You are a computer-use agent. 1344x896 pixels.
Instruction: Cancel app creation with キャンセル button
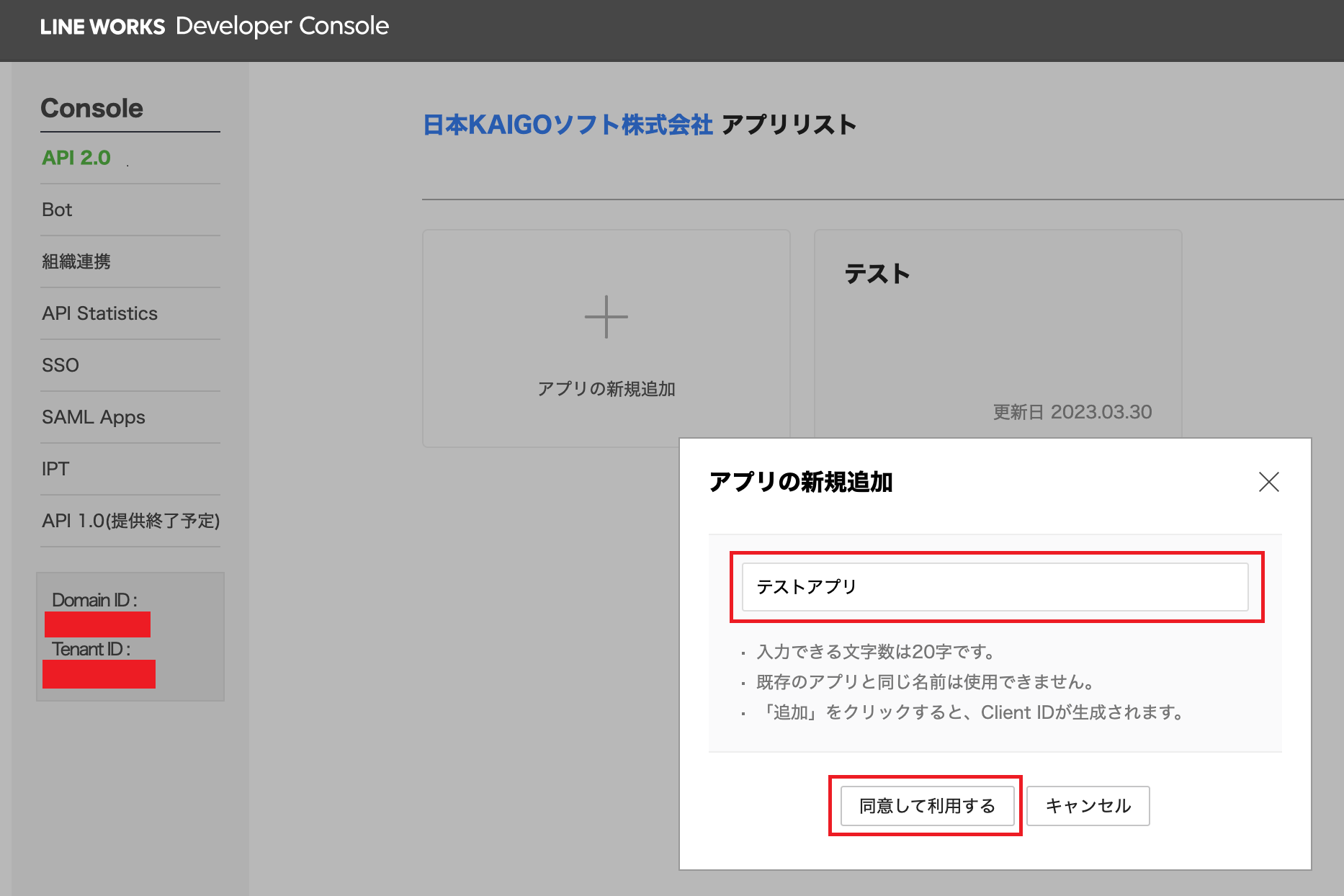pos(1088,806)
